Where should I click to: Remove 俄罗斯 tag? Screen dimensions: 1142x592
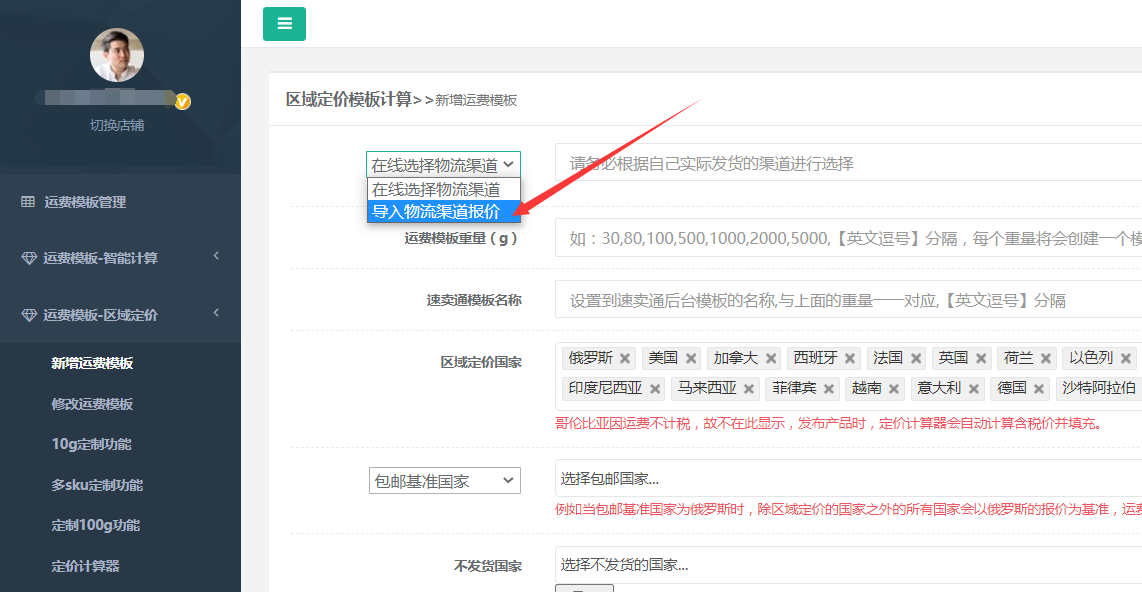point(625,358)
